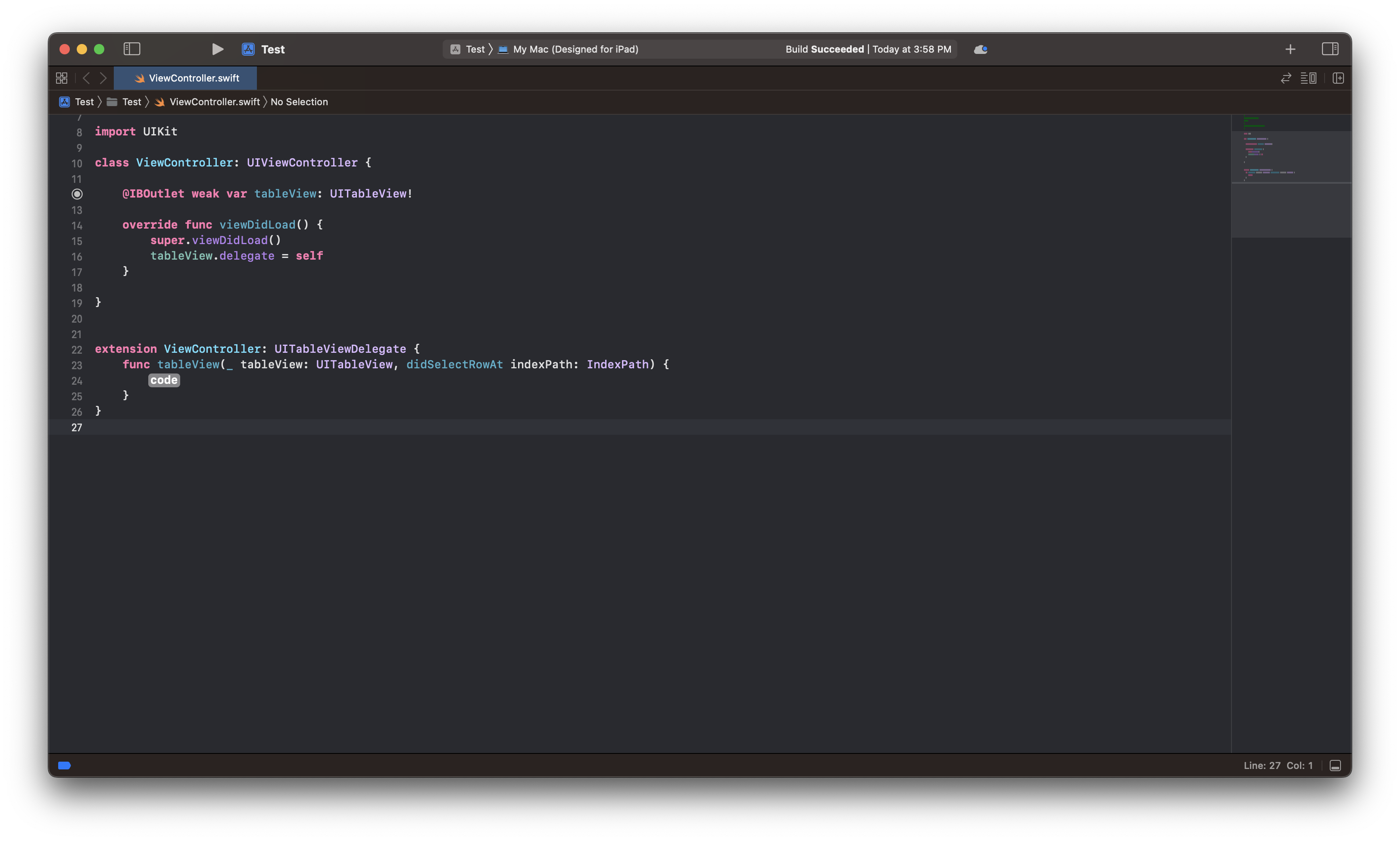Viewport: 1400px width, 841px height.
Task: Toggle the inspectors panel on right
Action: 1330,49
